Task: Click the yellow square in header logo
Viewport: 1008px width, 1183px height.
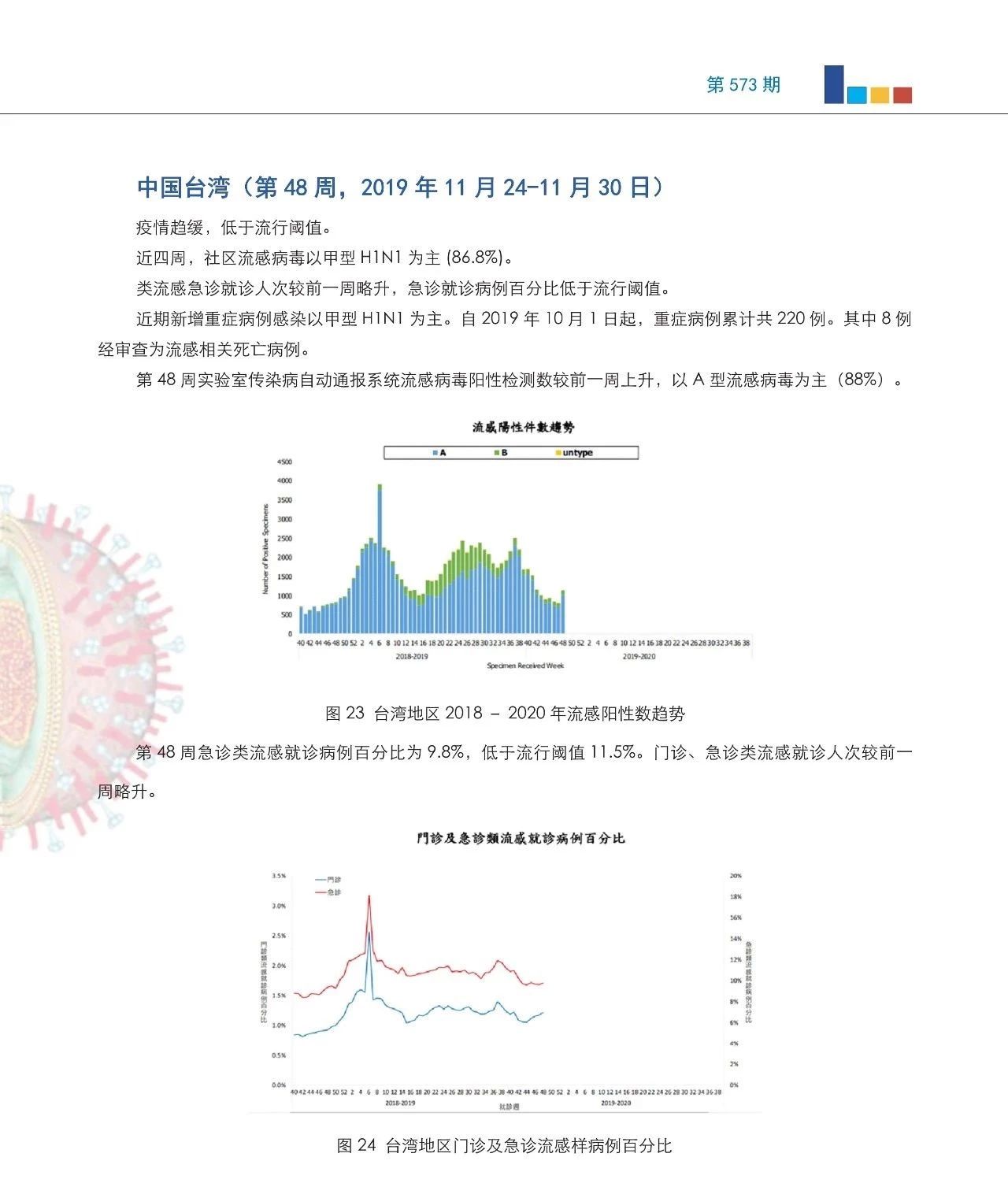Action: pyautogui.click(x=880, y=95)
